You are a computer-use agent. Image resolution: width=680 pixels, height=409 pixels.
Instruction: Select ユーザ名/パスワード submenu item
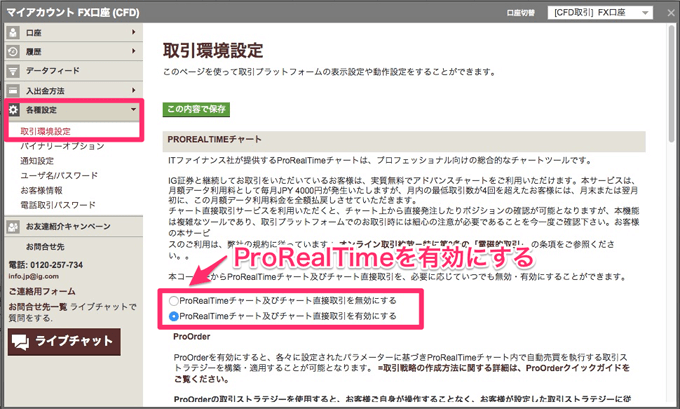coord(59,176)
